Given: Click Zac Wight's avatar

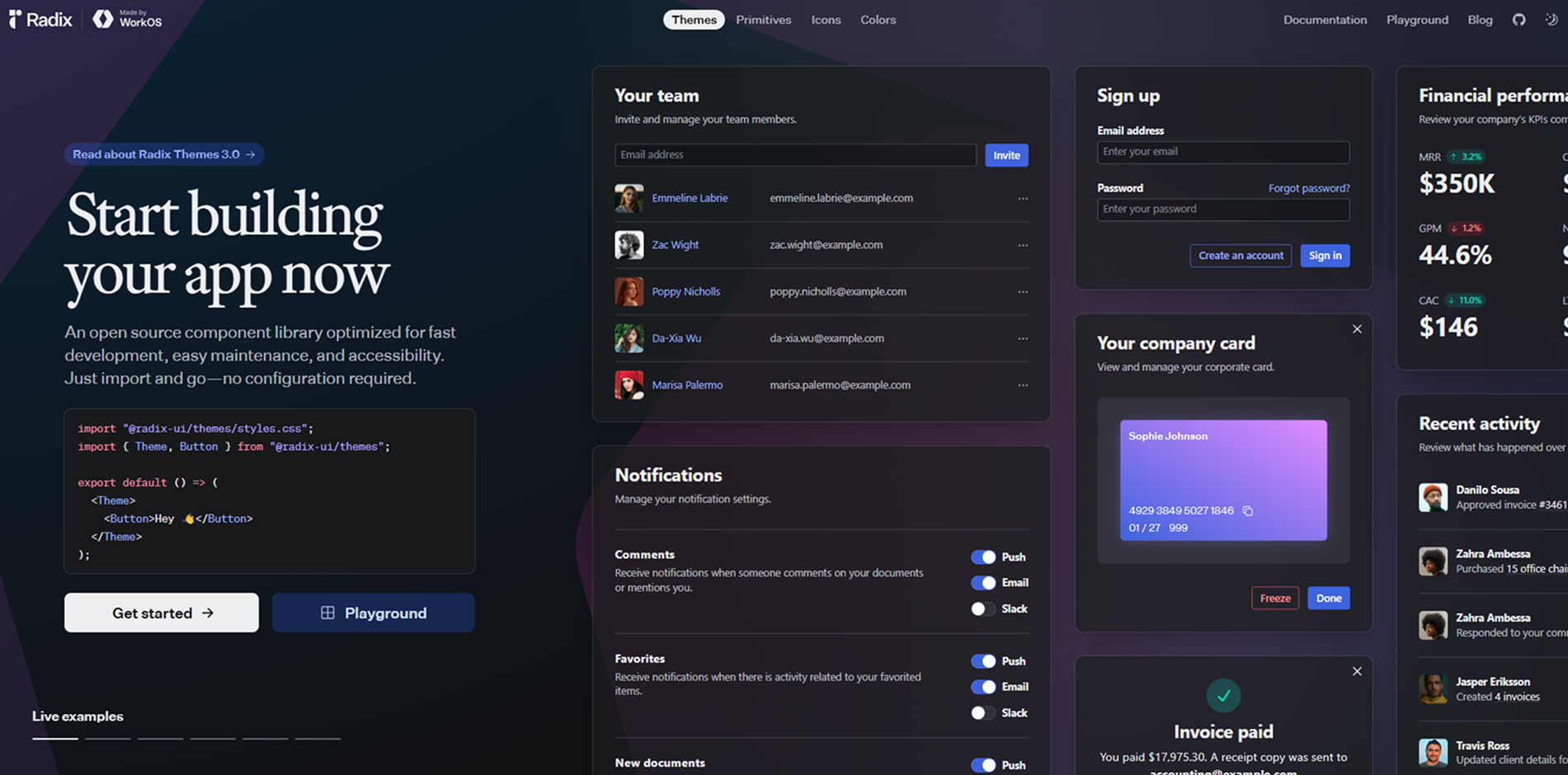Looking at the screenshot, I should pos(629,245).
